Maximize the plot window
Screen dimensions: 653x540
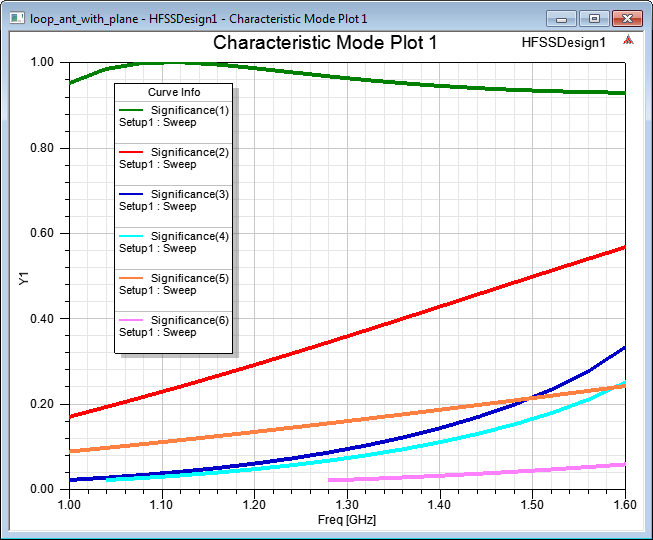point(593,18)
